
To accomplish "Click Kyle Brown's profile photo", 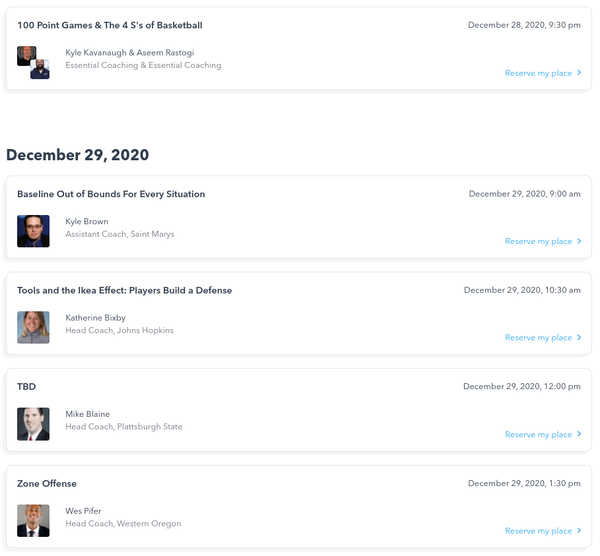I will pos(33,231).
